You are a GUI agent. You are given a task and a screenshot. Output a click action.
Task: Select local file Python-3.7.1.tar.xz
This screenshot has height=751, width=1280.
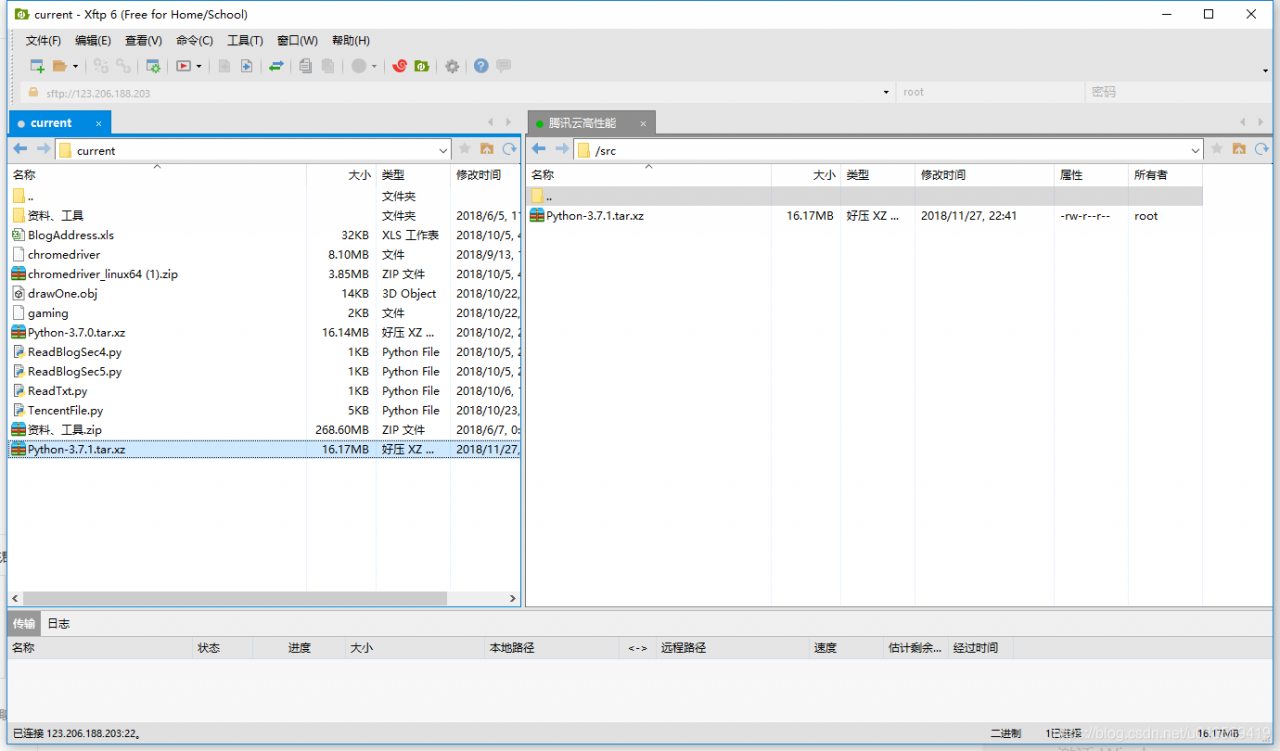pos(264,450)
